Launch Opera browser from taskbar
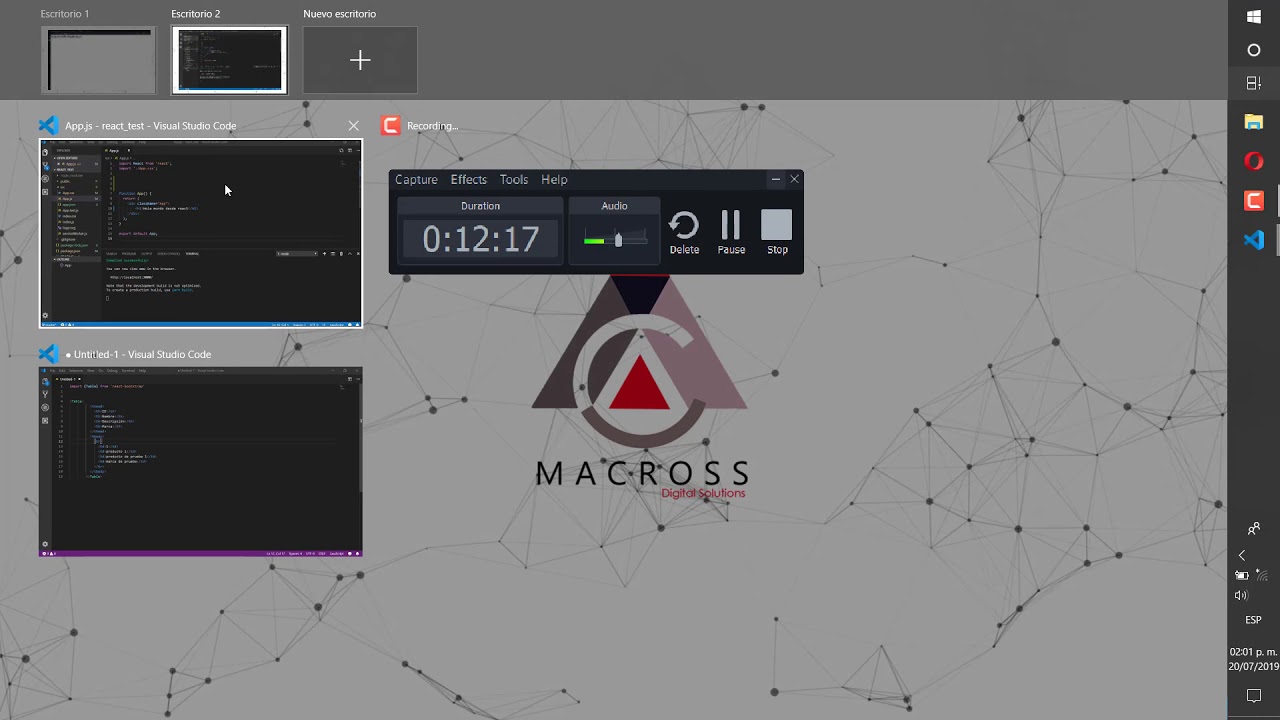Screen dimensions: 1280x720 coord(1254,161)
